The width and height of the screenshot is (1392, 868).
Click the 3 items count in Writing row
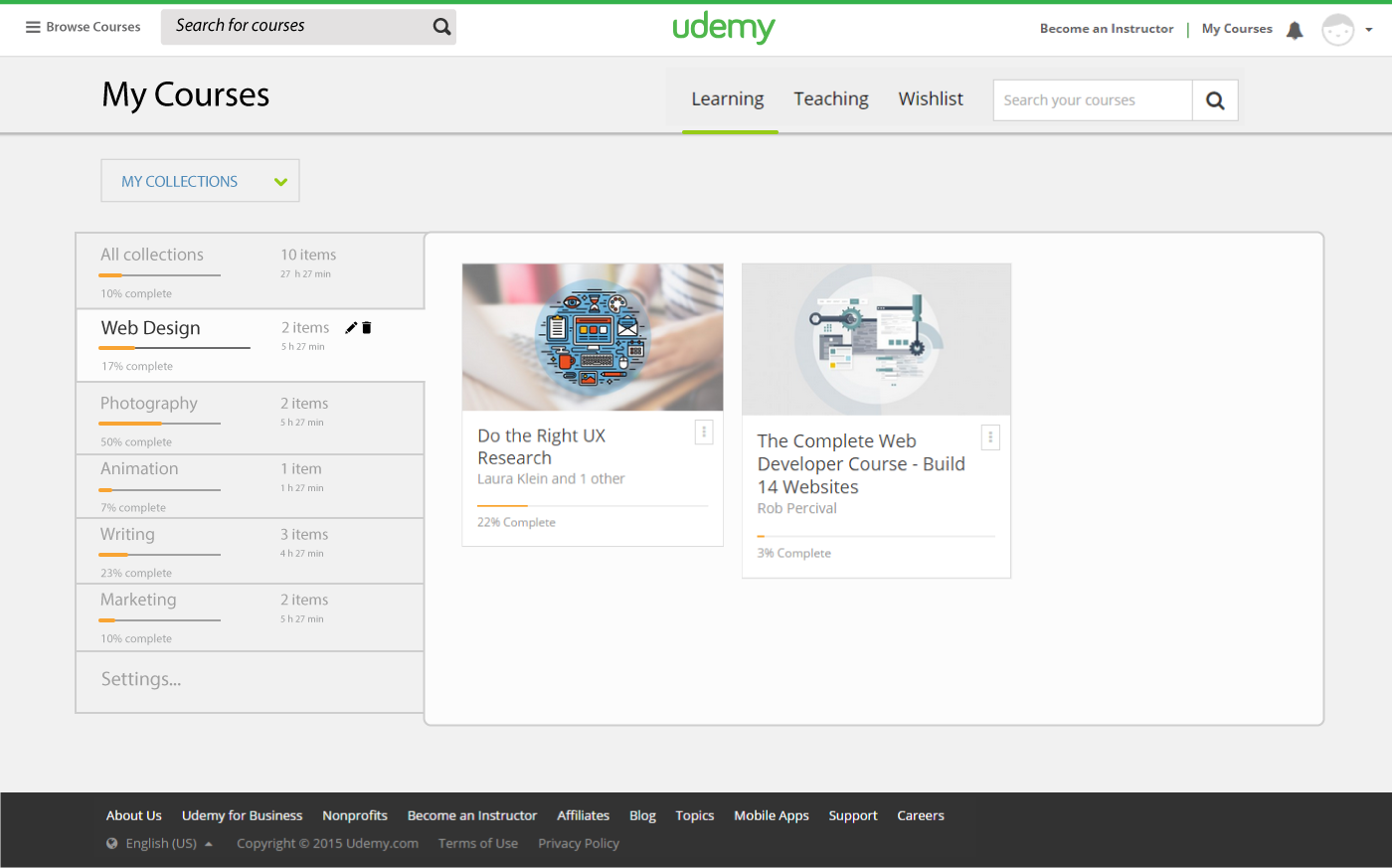point(304,535)
